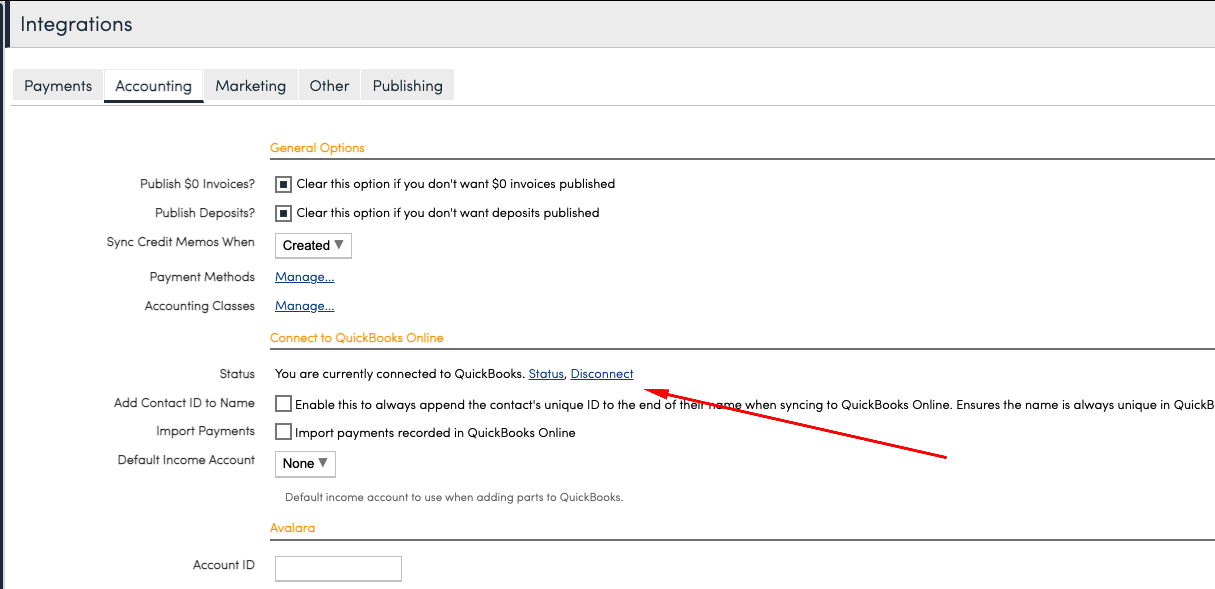Open Manage link for Accounting Classes
This screenshot has height=589, width=1215.
click(304, 306)
